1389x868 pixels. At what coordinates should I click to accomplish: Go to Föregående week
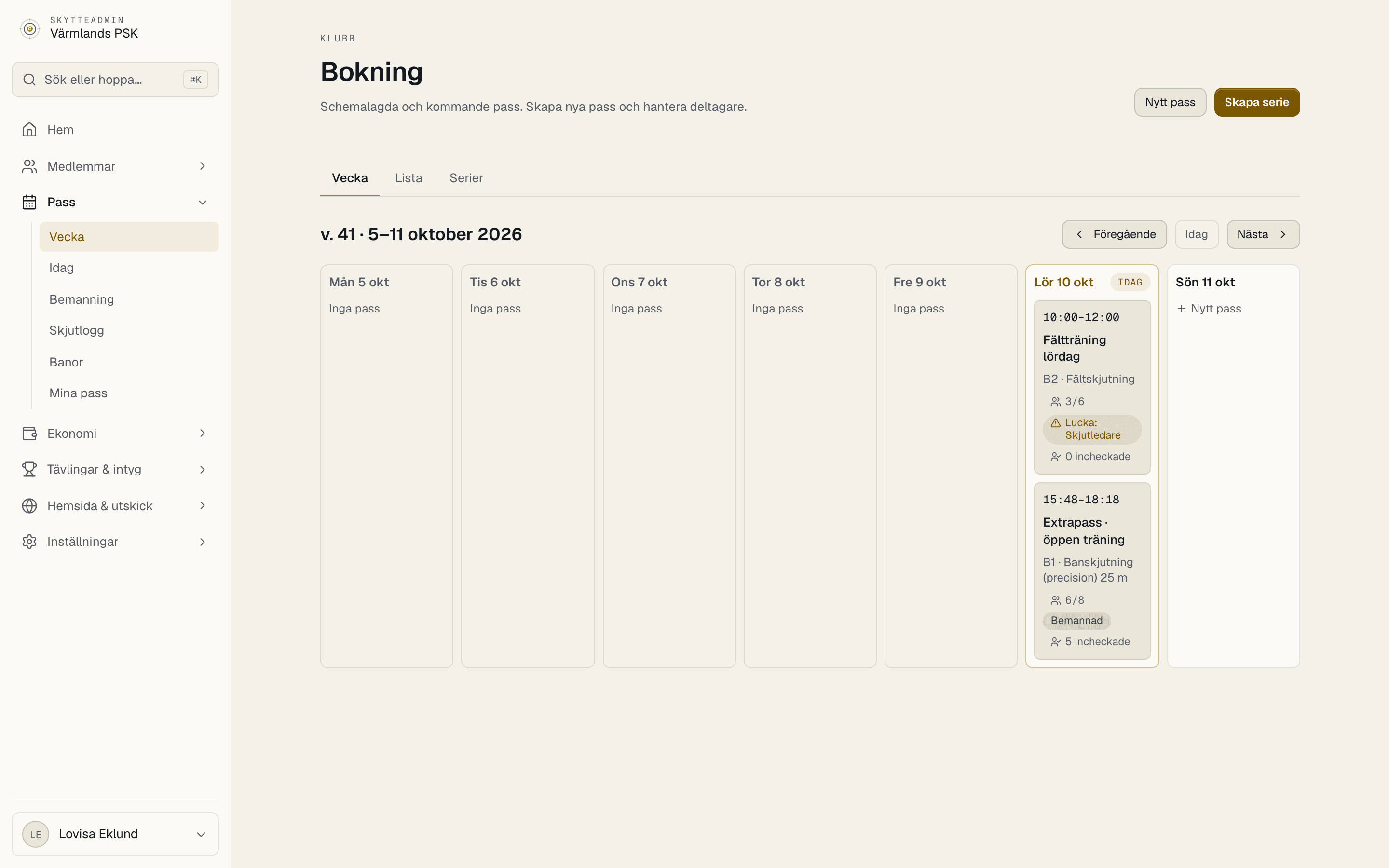coord(1114,234)
